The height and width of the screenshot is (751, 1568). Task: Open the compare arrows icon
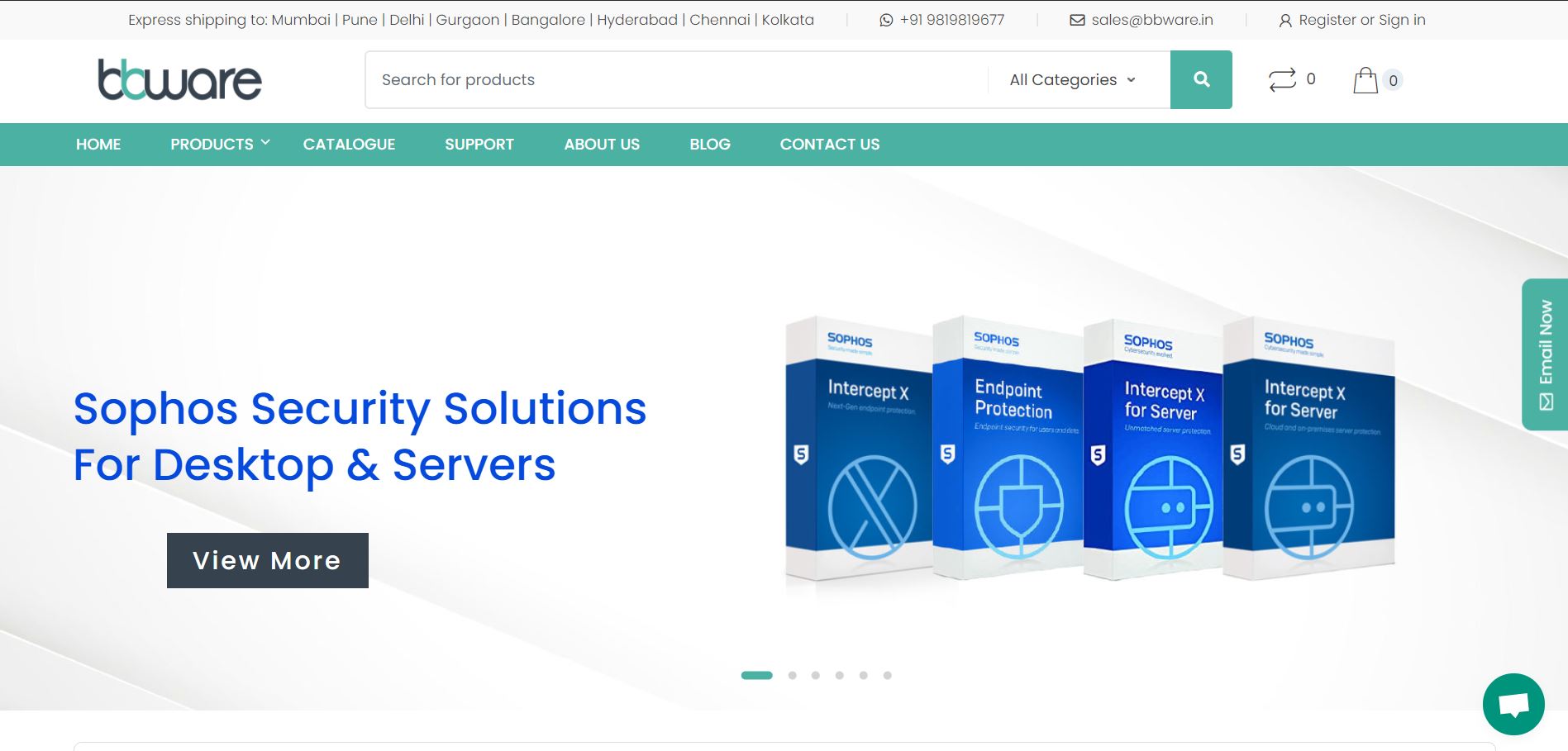1282,80
